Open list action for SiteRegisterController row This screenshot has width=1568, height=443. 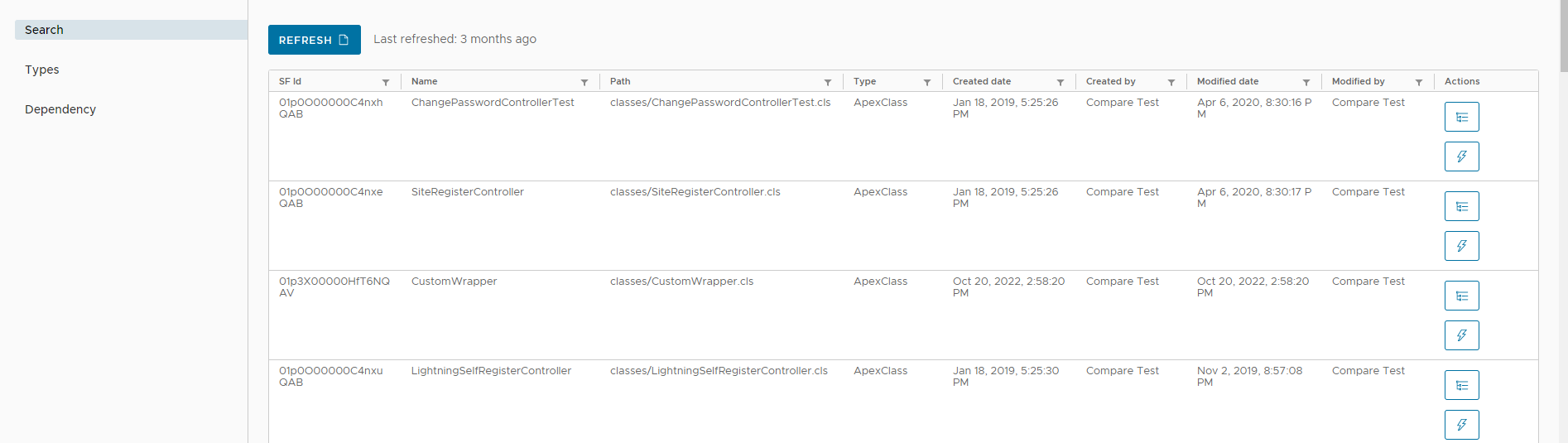pyautogui.click(x=1461, y=206)
